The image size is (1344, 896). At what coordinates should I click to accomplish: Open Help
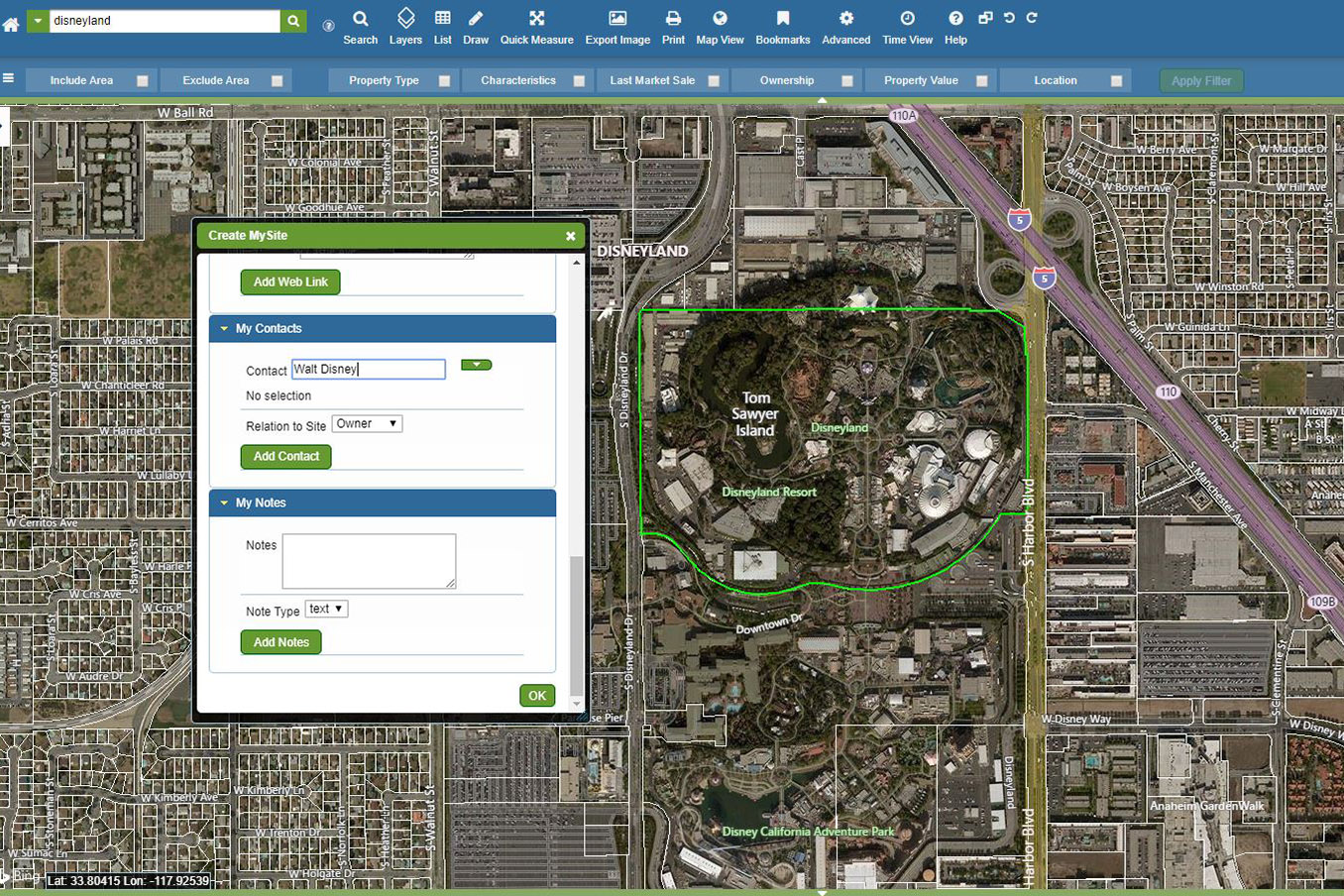click(x=955, y=27)
